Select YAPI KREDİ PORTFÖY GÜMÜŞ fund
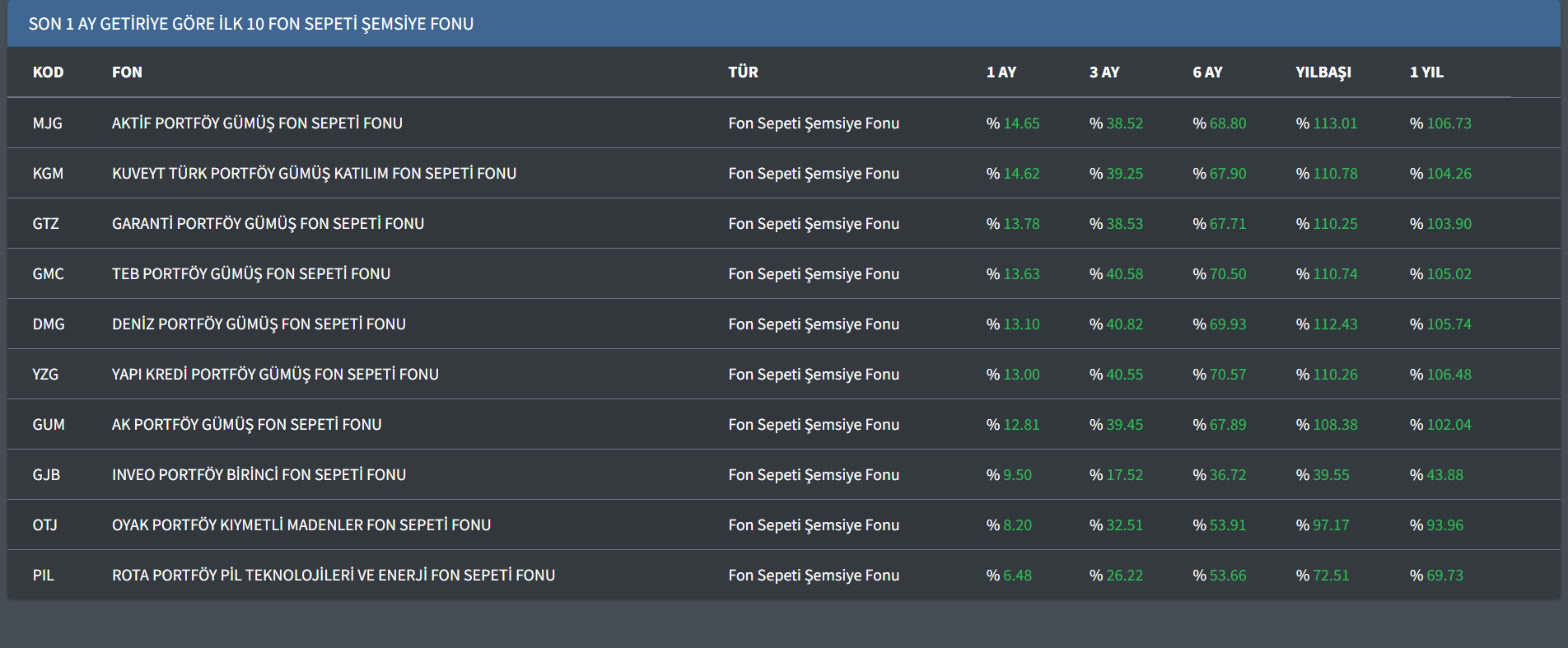This screenshot has height=648, width=1568. [275, 375]
